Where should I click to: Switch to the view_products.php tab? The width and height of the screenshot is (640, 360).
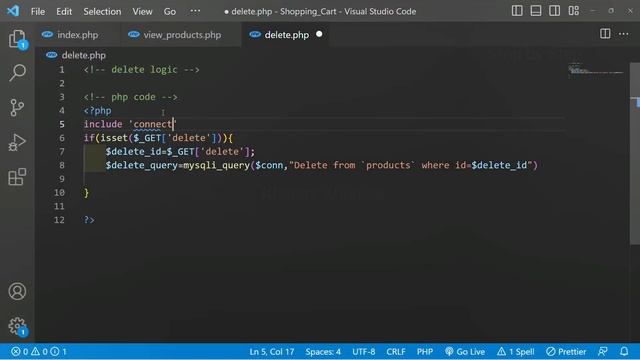pyautogui.click(x=182, y=35)
